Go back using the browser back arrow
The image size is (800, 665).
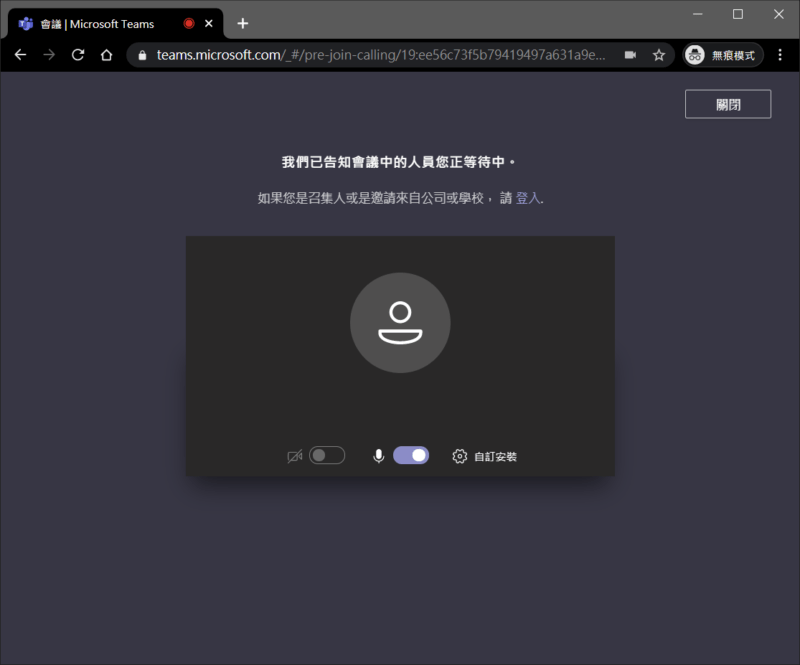point(20,55)
